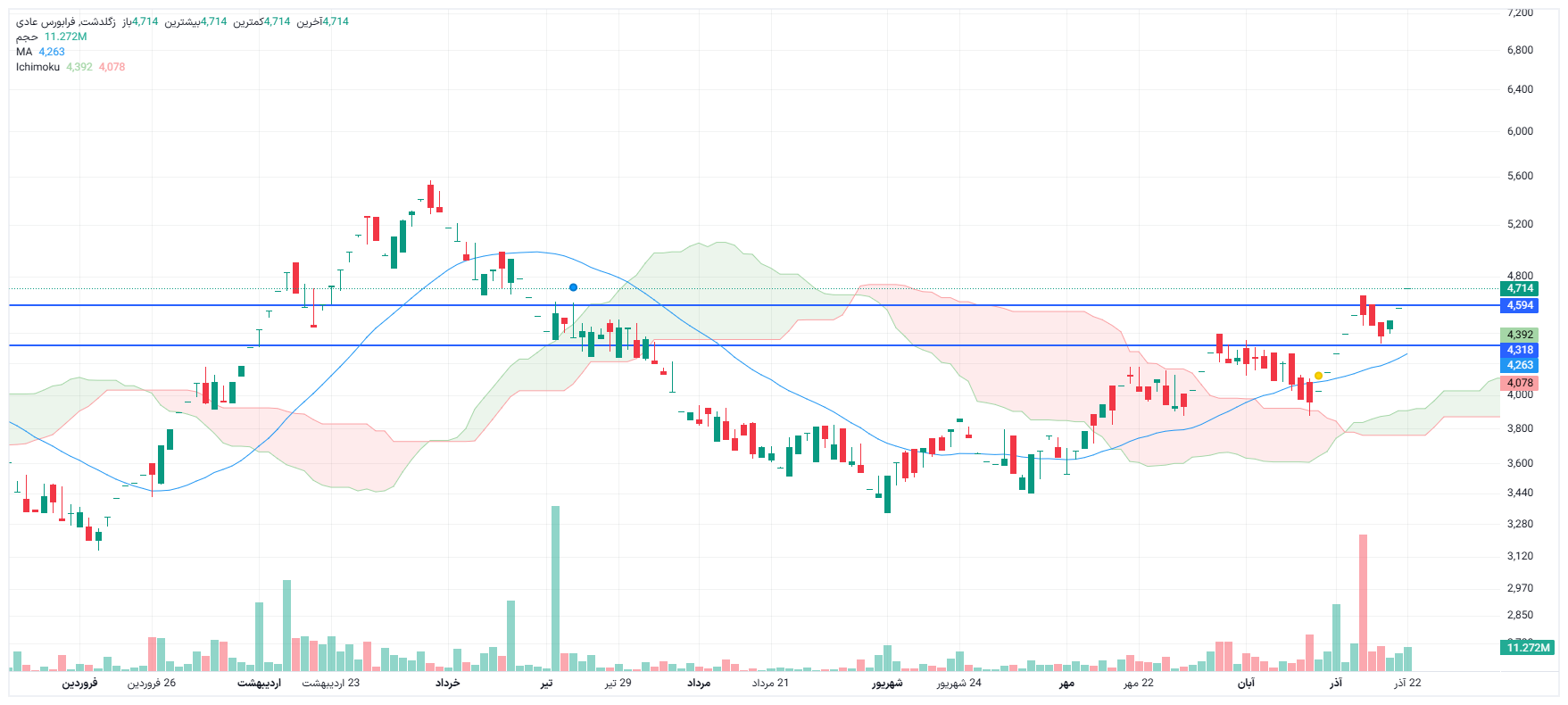Click the 6,000 level on price axis

pyautogui.click(x=1519, y=131)
